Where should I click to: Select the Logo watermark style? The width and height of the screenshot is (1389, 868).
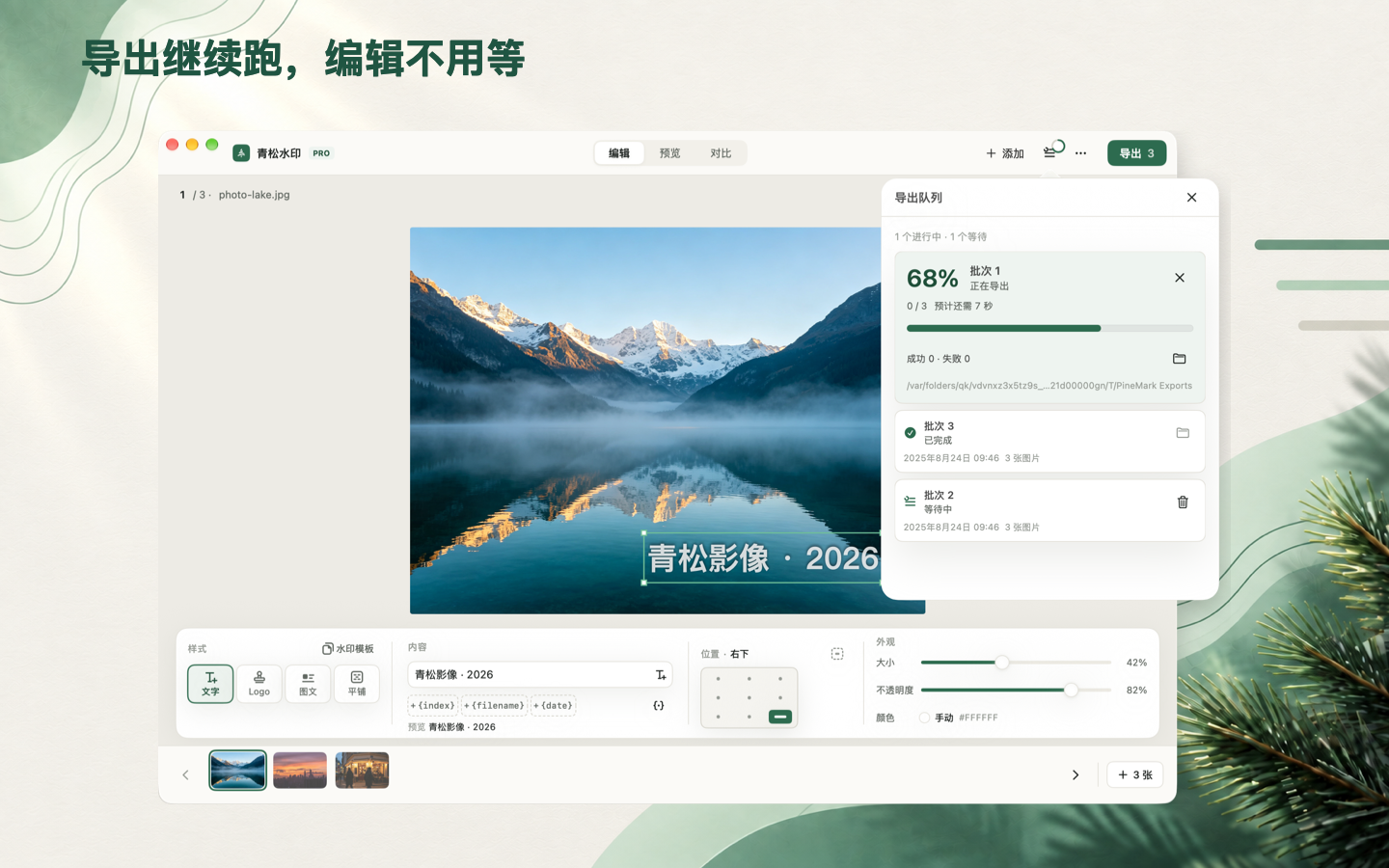[259, 684]
